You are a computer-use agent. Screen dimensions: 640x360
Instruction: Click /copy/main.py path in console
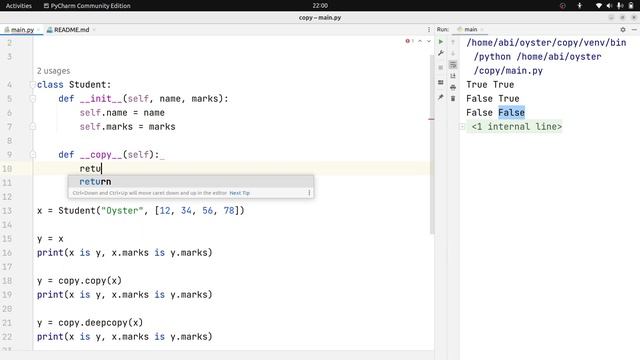(x=508, y=71)
